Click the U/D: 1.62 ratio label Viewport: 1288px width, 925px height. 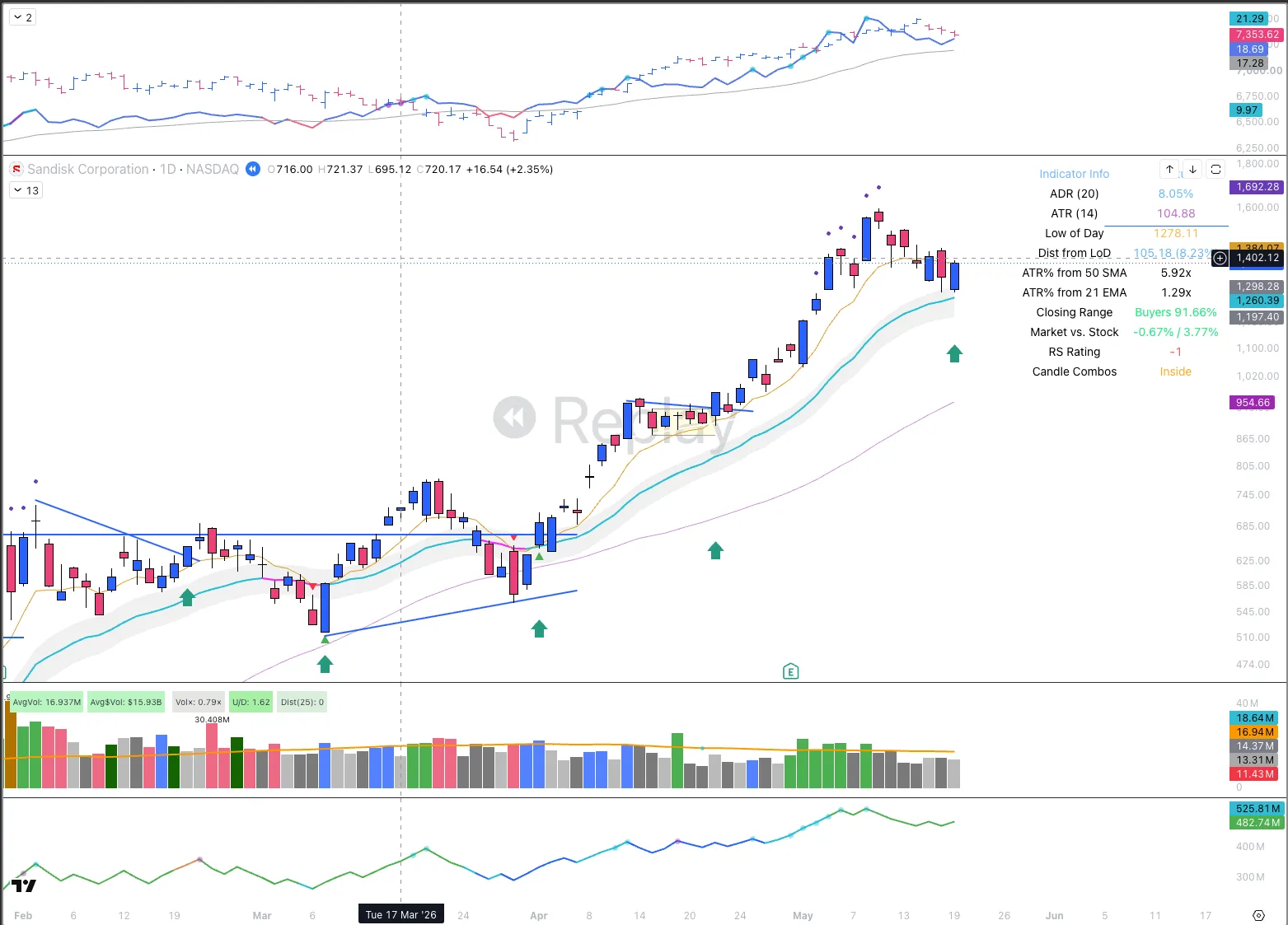251,703
